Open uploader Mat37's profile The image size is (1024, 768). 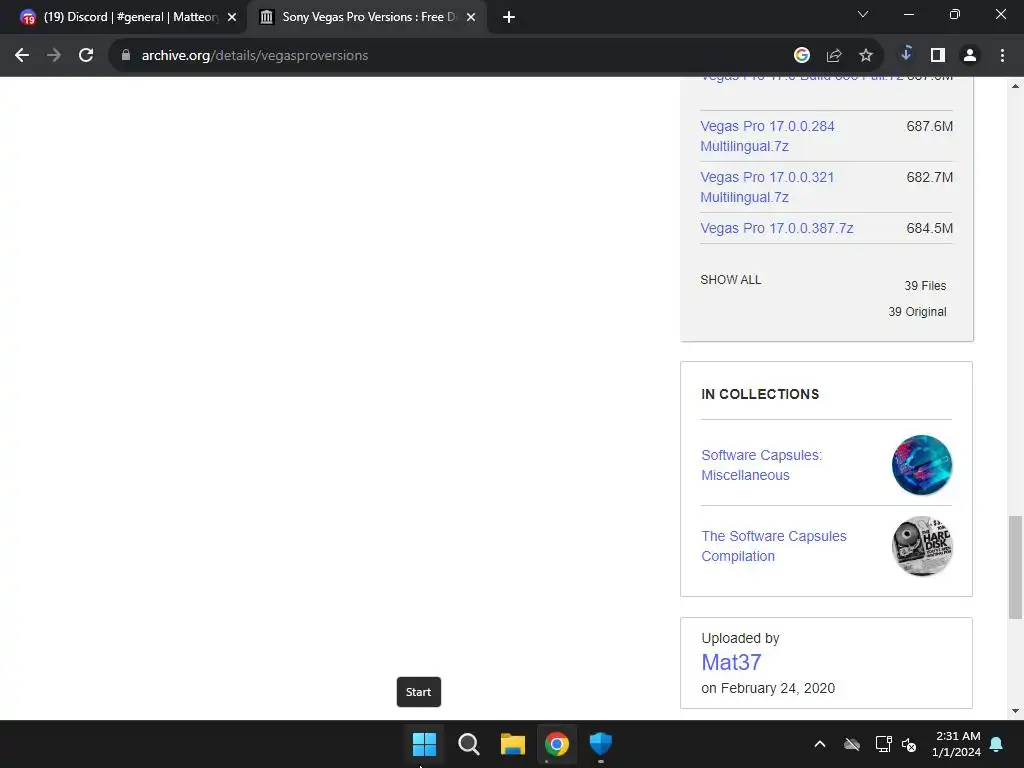[x=731, y=662]
